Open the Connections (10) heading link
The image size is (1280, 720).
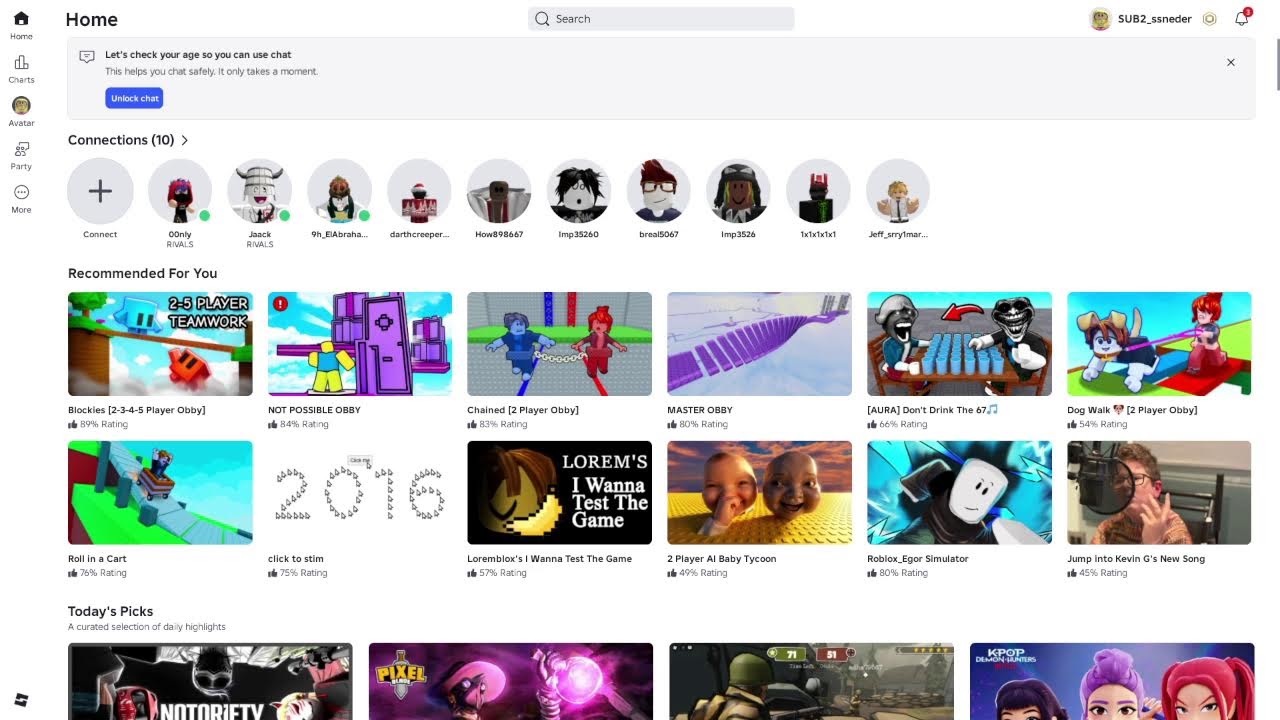[x=121, y=140]
